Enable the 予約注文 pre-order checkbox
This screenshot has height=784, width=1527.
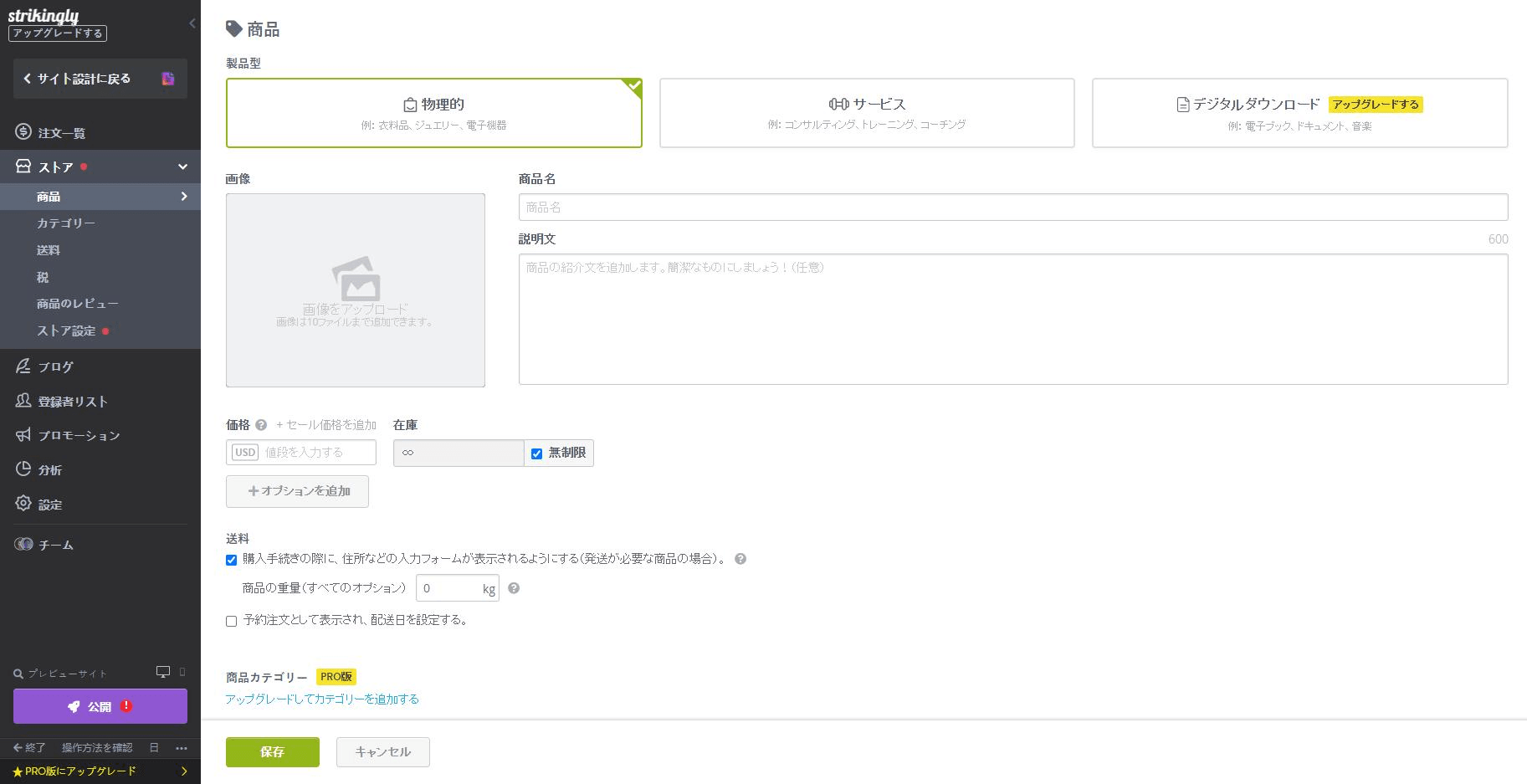(x=232, y=621)
